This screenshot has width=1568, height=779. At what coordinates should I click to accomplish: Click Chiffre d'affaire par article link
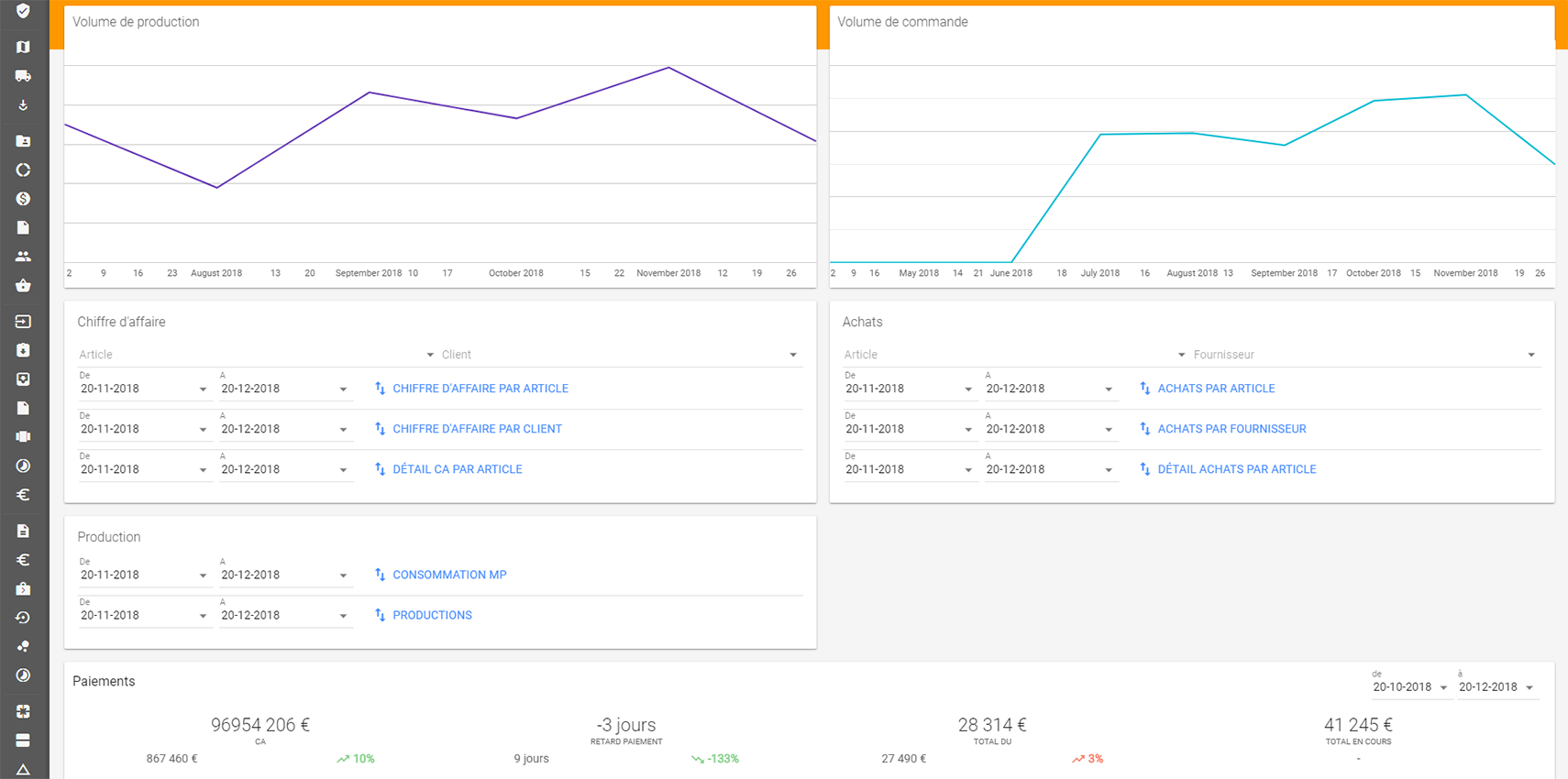[x=480, y=389]
